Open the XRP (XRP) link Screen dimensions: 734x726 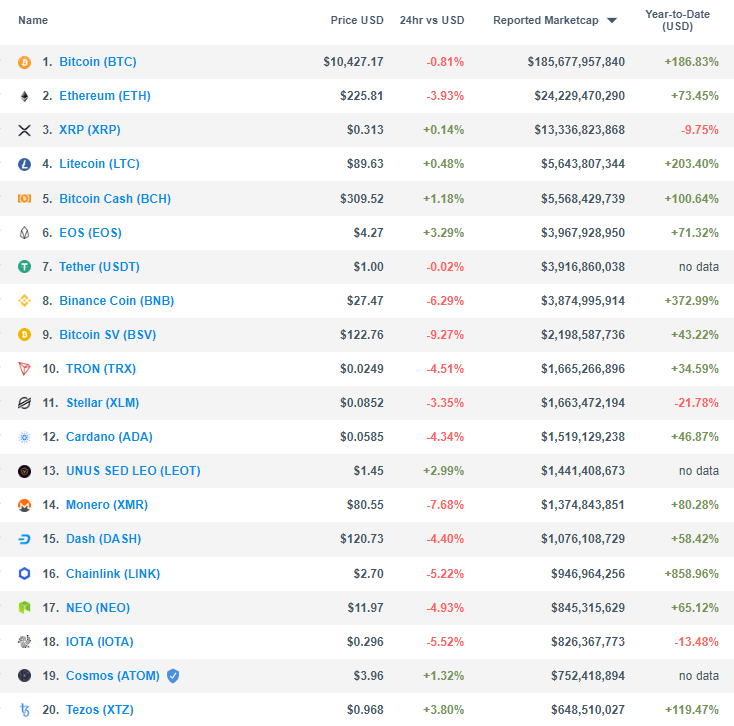(x=90, y=130)
